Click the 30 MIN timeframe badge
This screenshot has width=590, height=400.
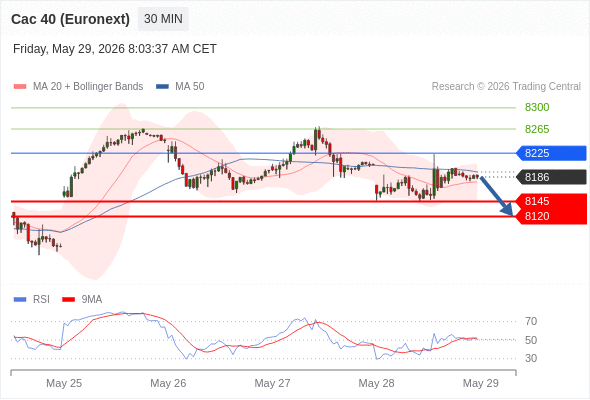point(163,19)
